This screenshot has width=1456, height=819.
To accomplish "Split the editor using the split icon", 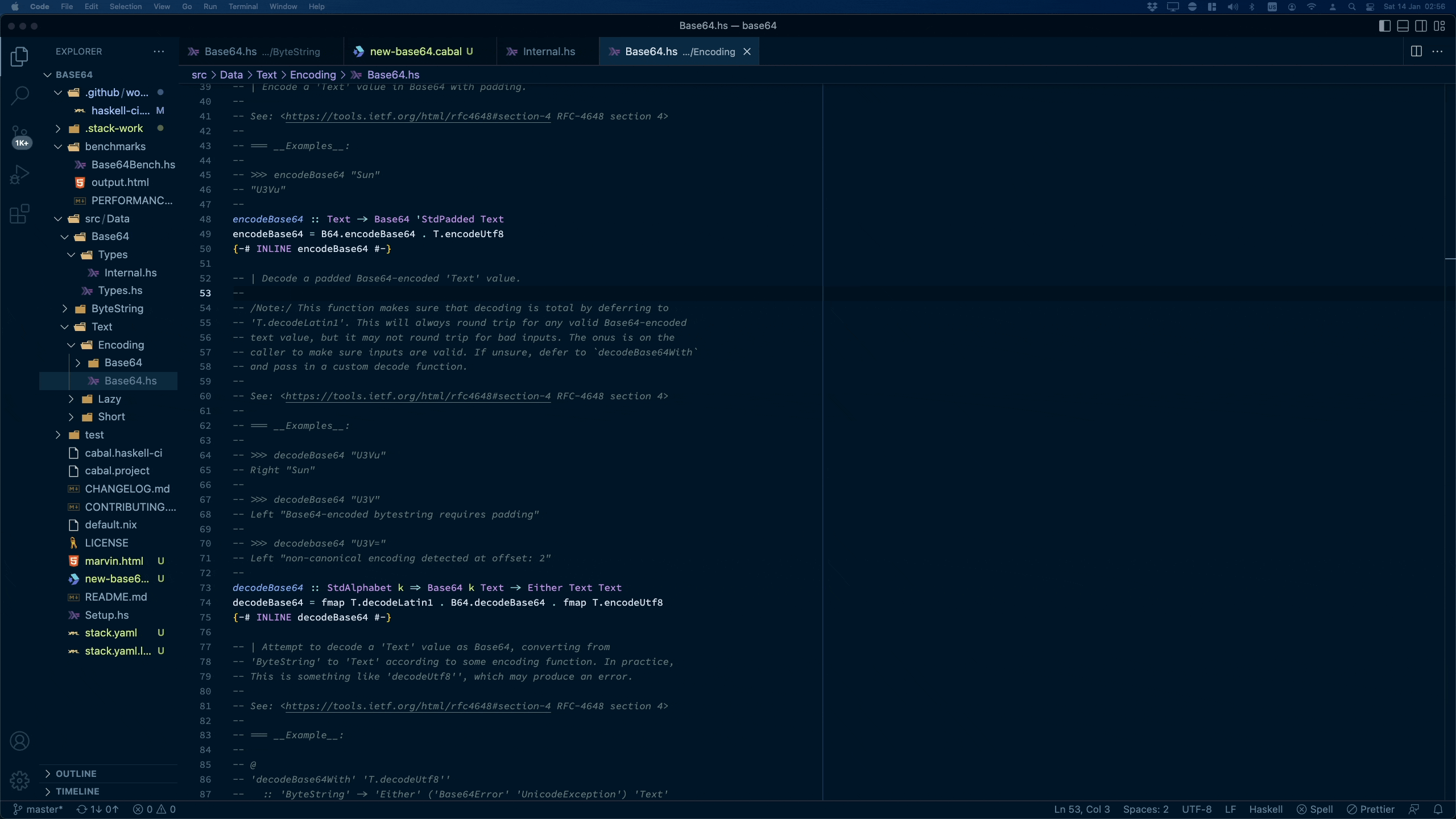I will tap(1416, 51).
